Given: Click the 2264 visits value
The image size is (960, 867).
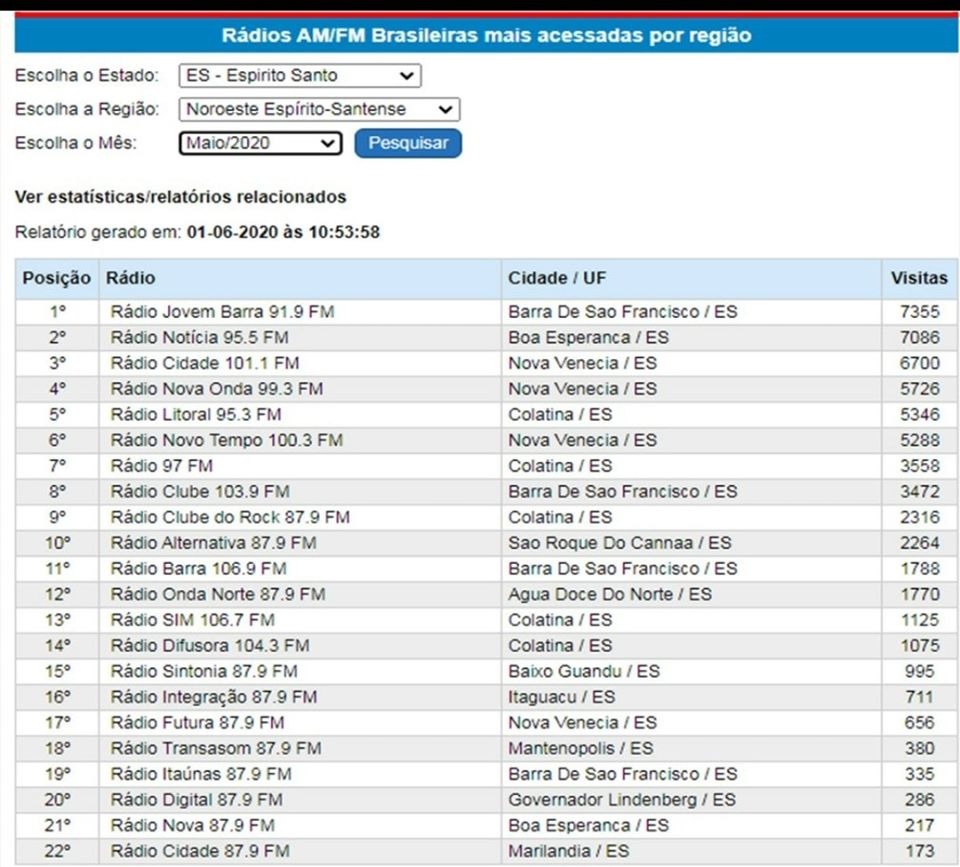Looking at the screenshot, I should point(920,543).
